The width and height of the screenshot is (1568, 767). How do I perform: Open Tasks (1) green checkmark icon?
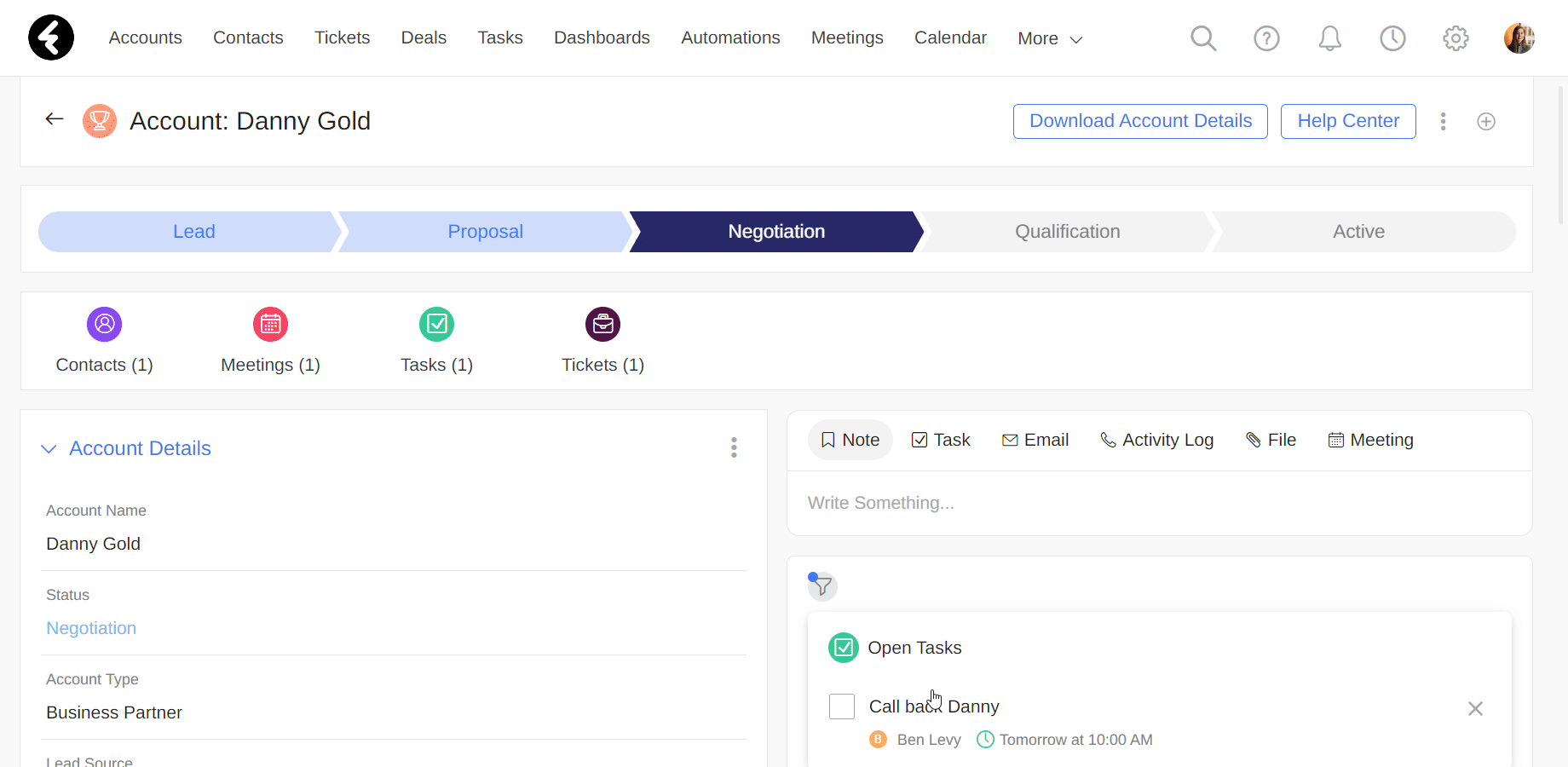pyautogui.click(x=436, y=324)
